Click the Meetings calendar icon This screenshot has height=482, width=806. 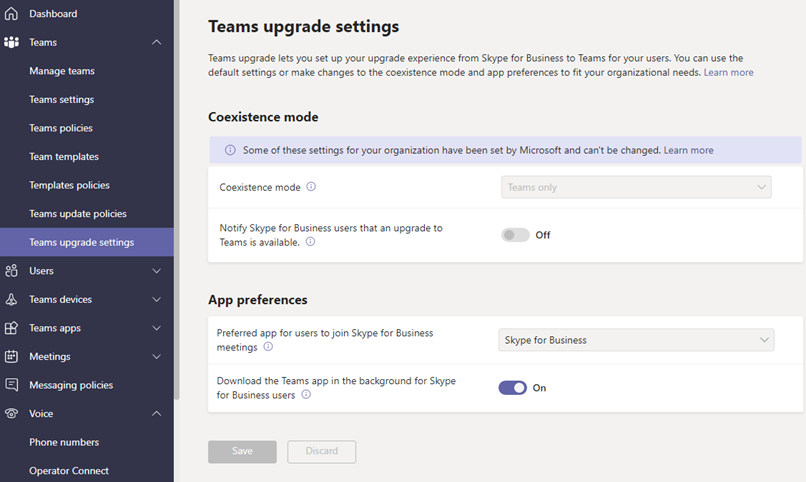point(11,357)
